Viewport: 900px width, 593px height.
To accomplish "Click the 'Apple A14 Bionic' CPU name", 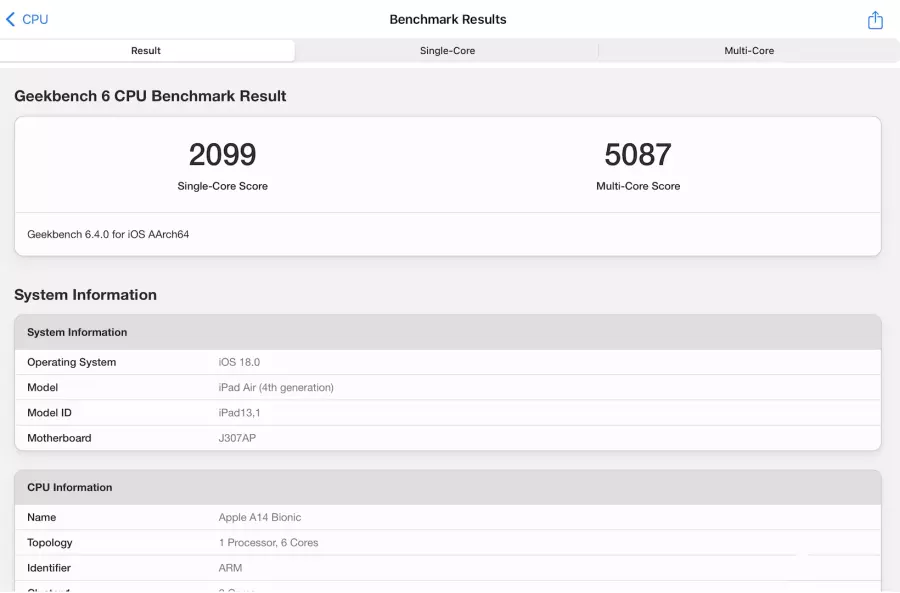I will [259, 517].
